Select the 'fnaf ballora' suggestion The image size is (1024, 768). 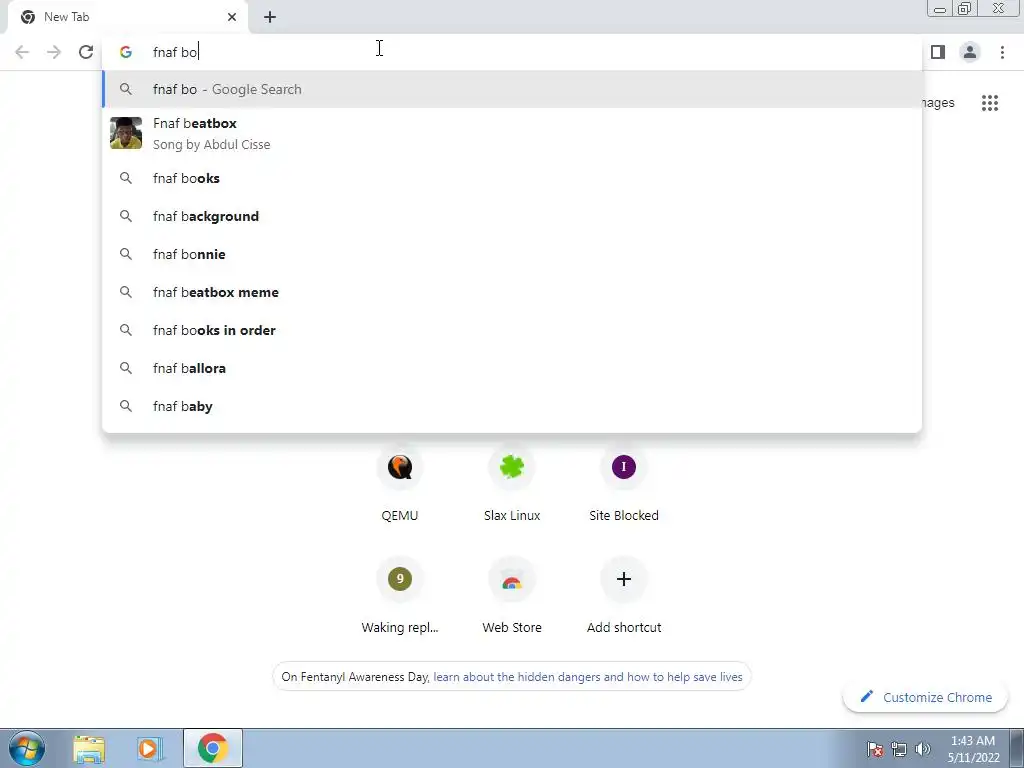[x=513, y=368]
